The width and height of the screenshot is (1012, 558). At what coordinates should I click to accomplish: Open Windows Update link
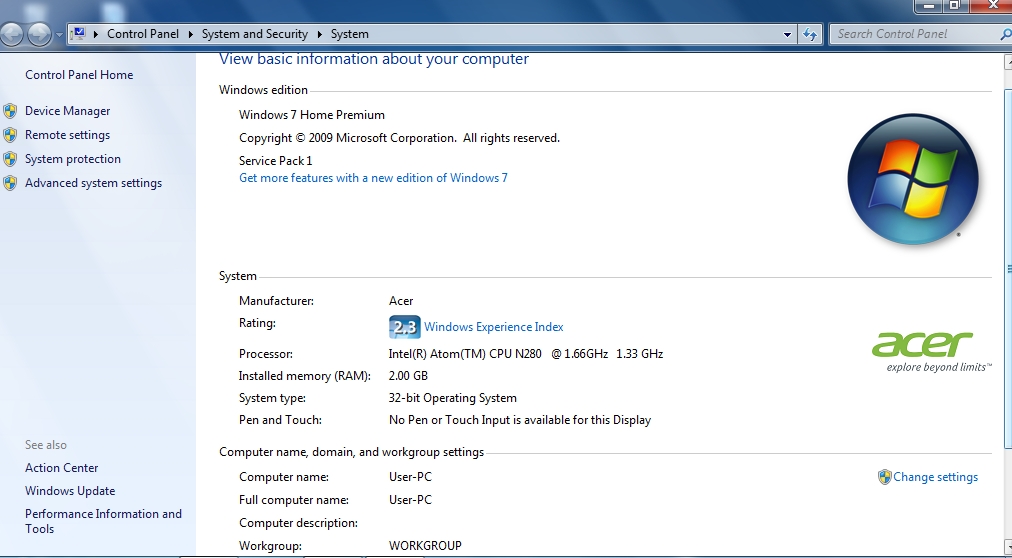(70, 491)
